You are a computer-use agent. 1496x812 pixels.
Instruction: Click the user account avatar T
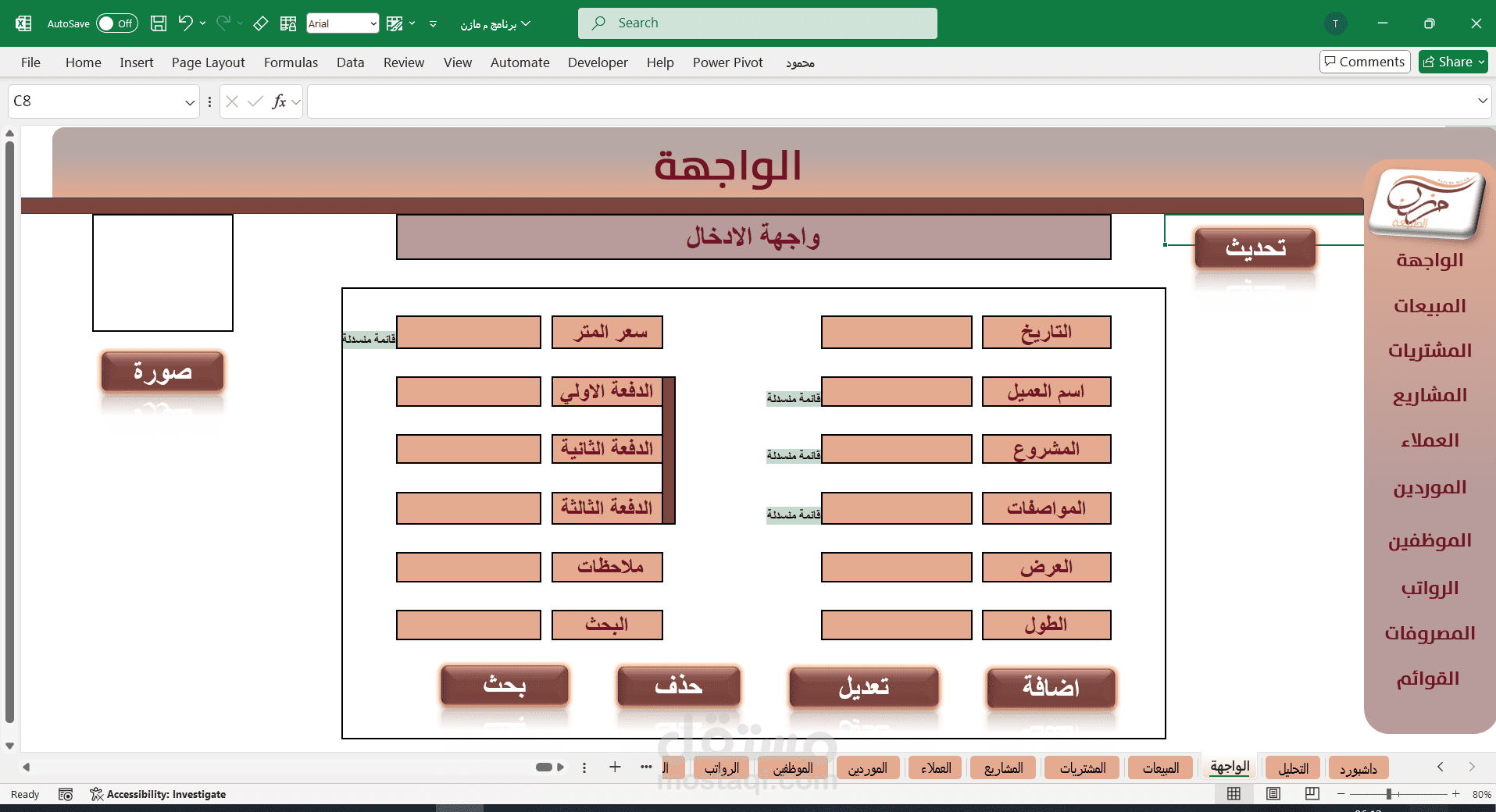tap(1336, 23)
